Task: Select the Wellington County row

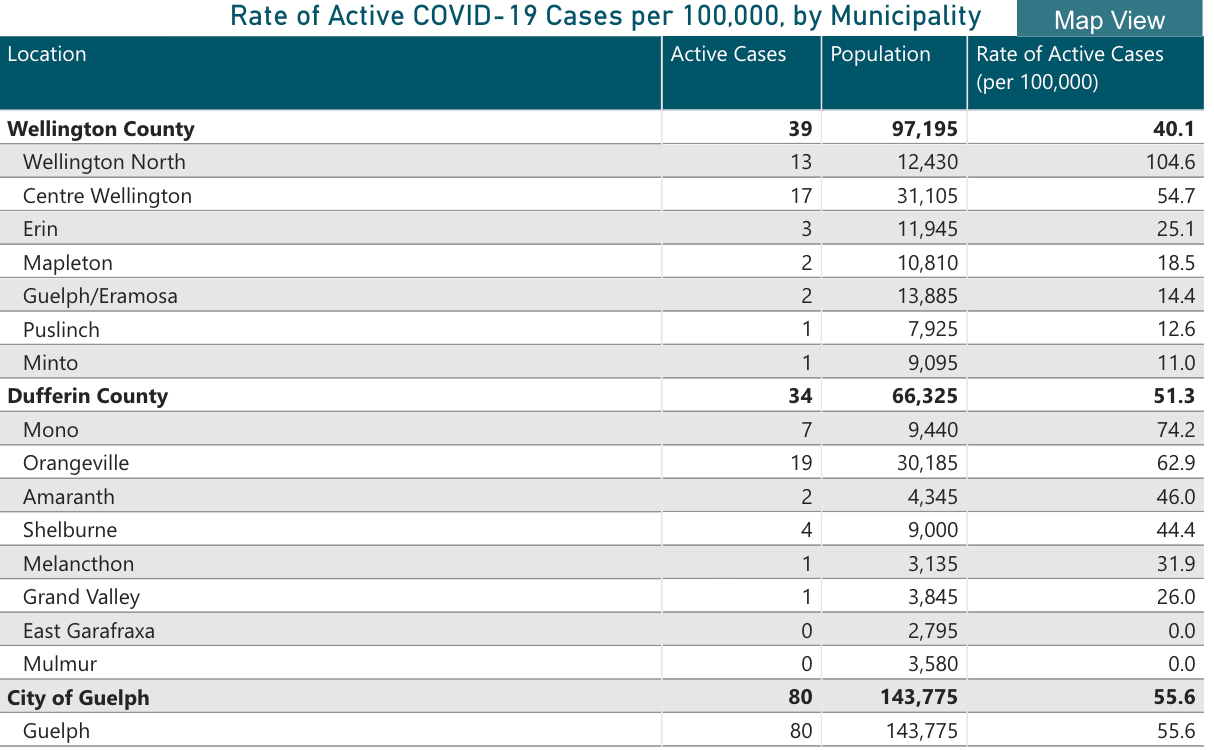Action: point(101,129)
